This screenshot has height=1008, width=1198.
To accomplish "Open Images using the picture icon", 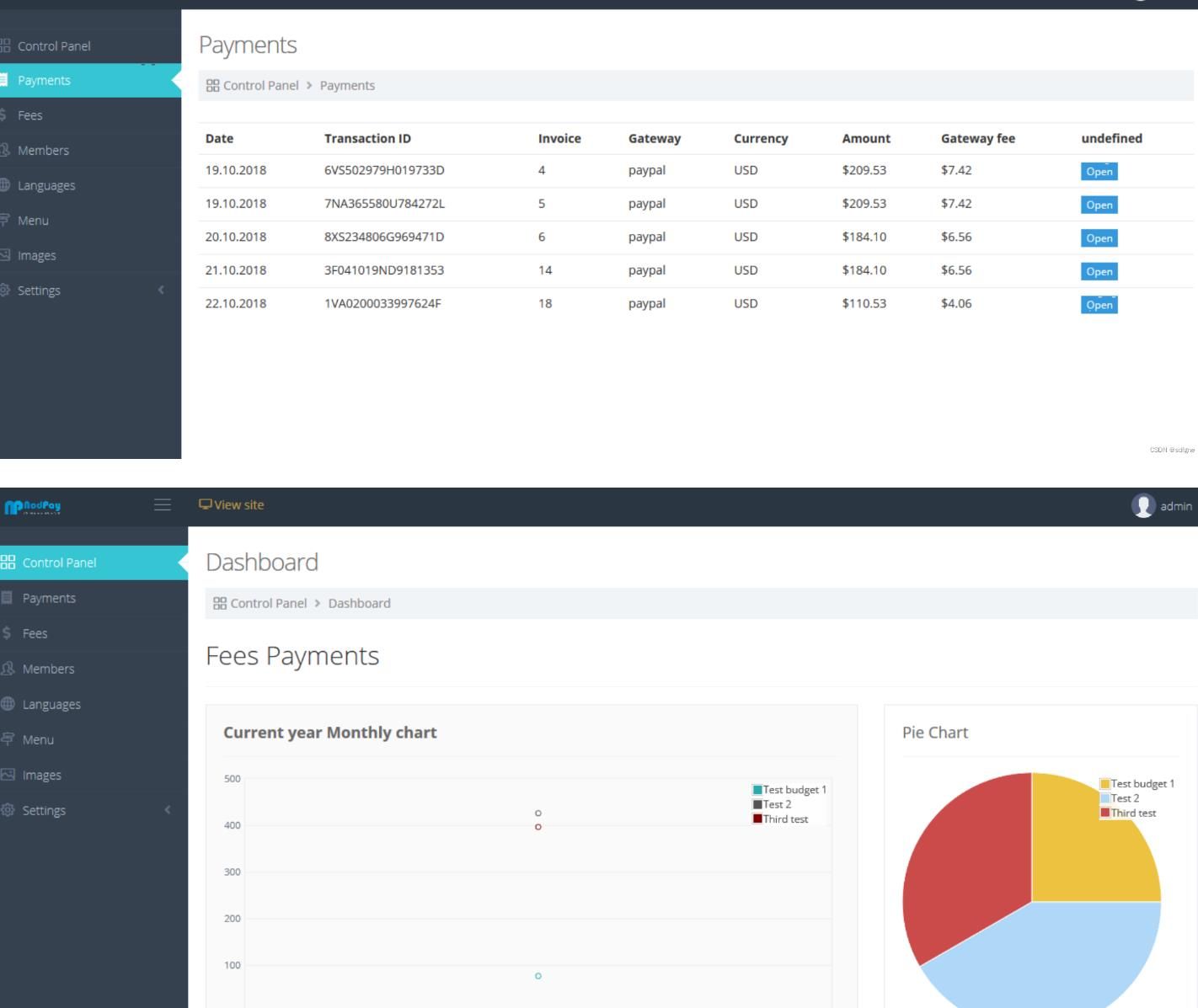I will pos(8,775).
